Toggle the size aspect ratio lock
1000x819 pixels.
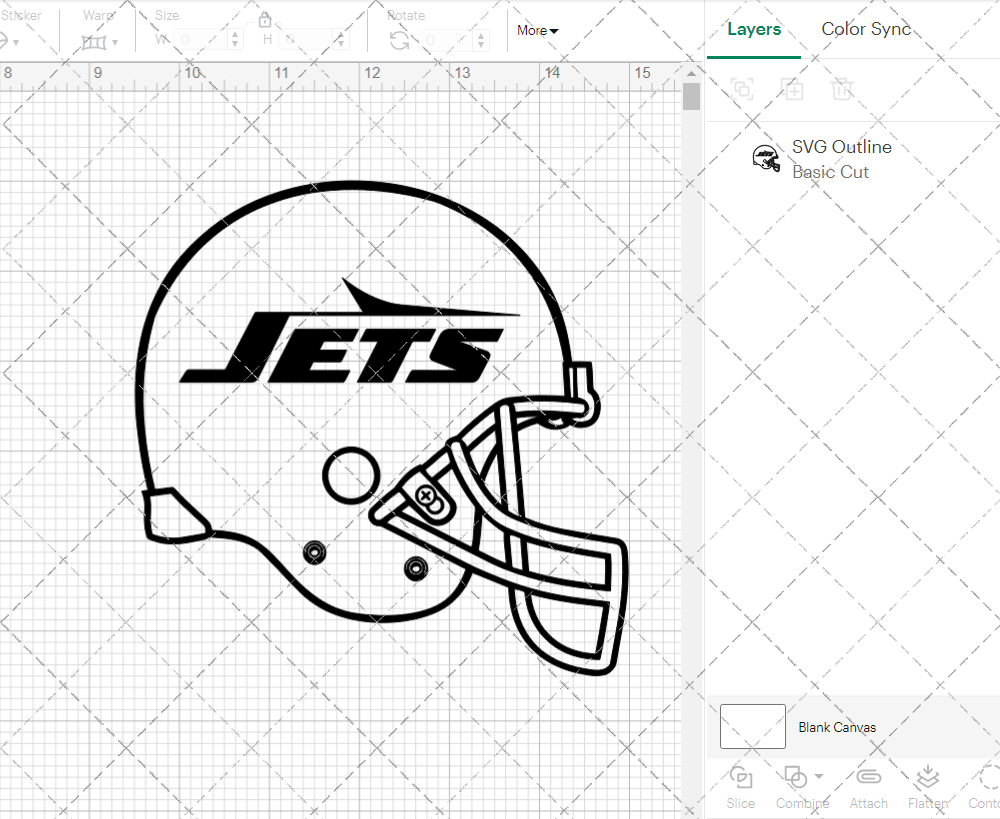coord(265,20)
